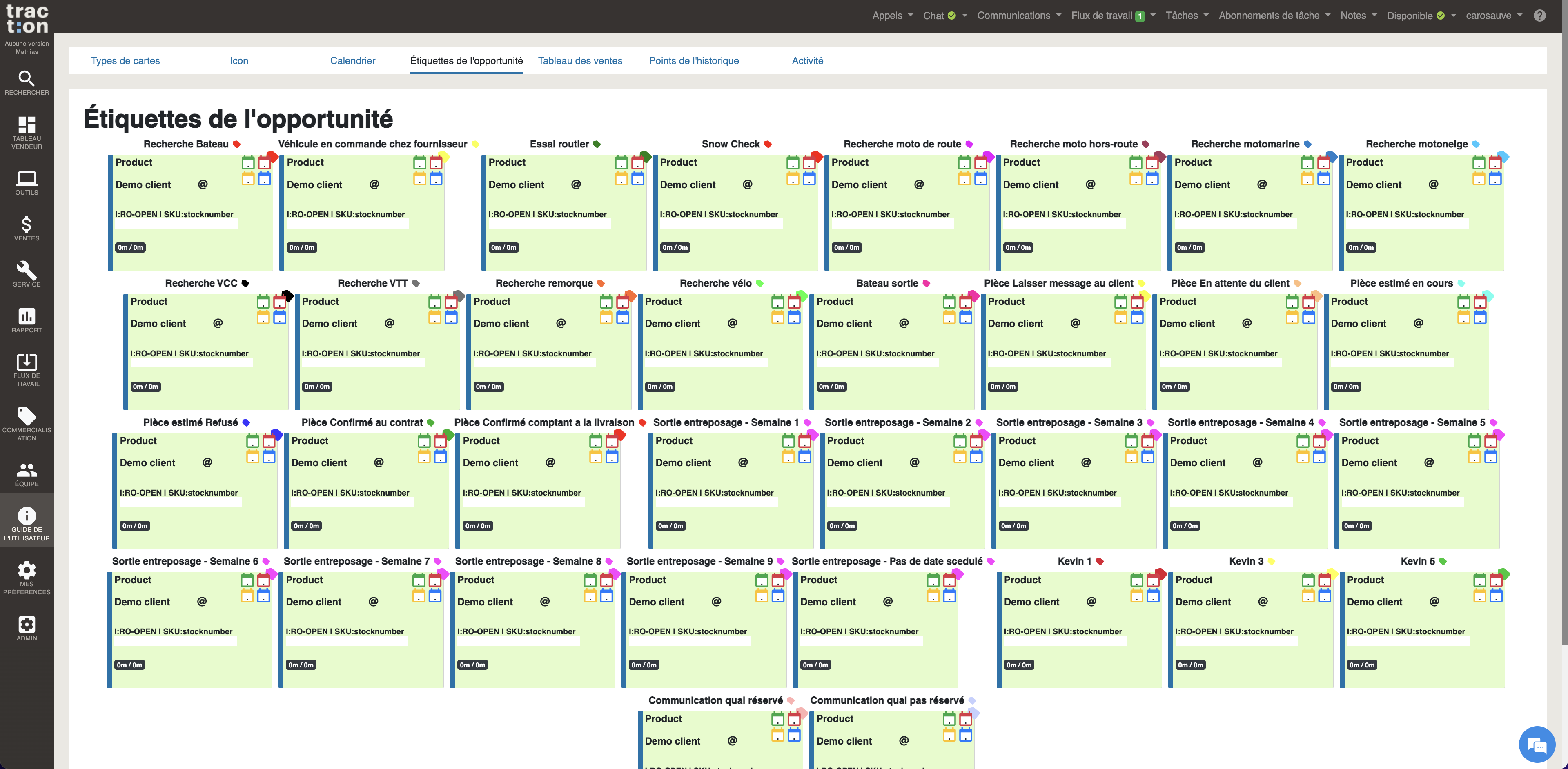Screen dimensions: 1568x769
Task: Select Étiquettes de l'opportunité tab
Action: 466,61
